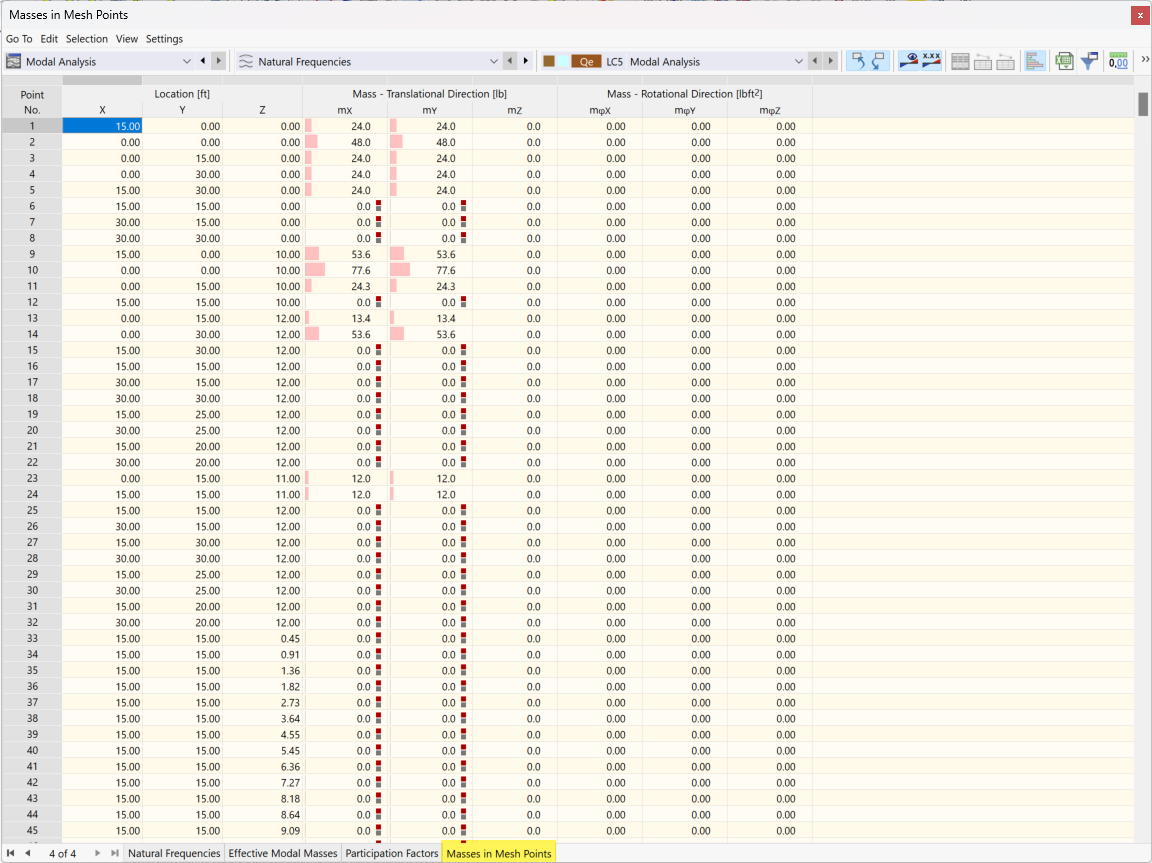Open the LC5 Modal Analysis load case dropdown
This screenshot has height=863, width=1152.
[x=797, y=60]
